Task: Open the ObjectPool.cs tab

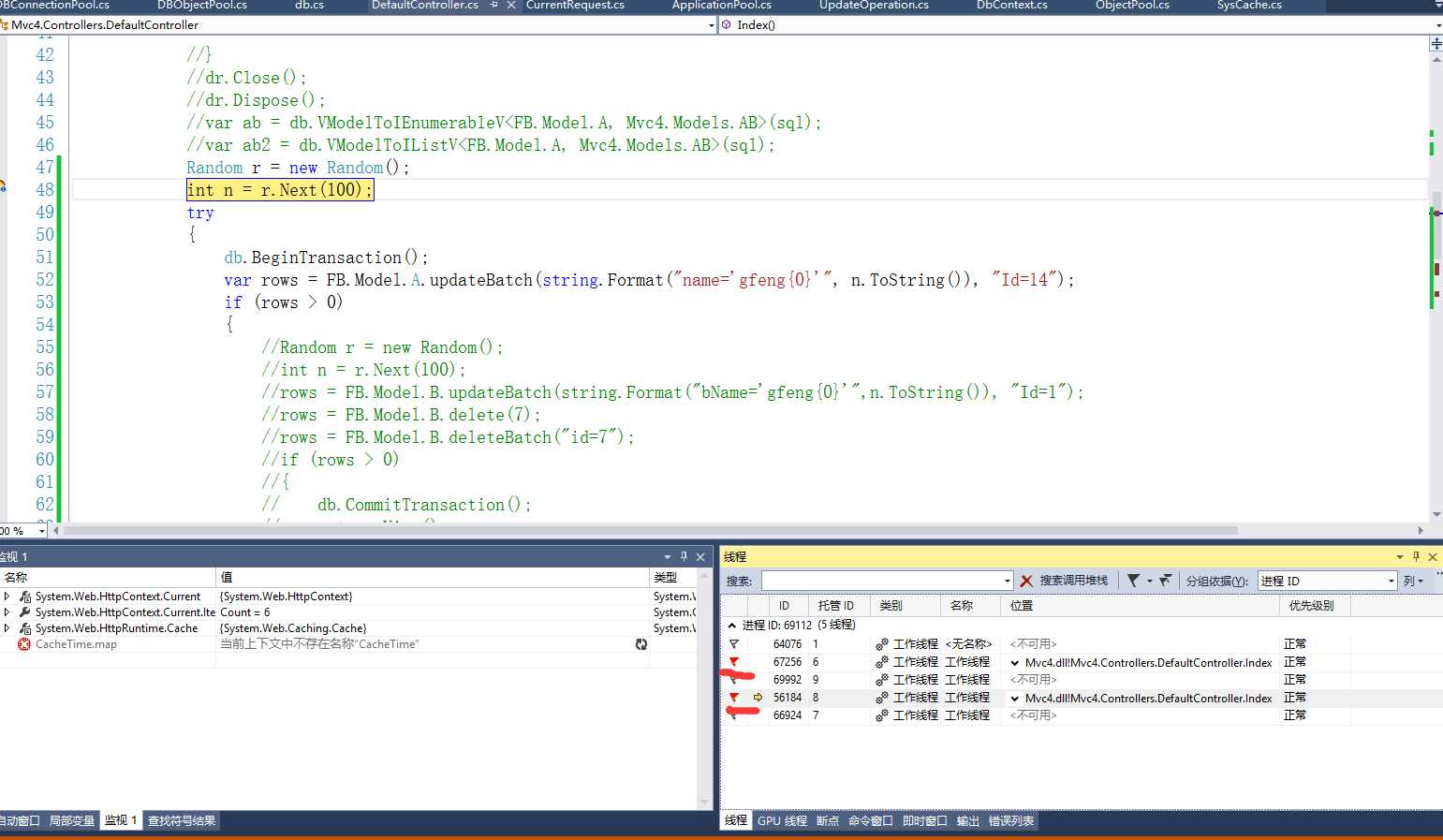Action: pos(1132,5)
